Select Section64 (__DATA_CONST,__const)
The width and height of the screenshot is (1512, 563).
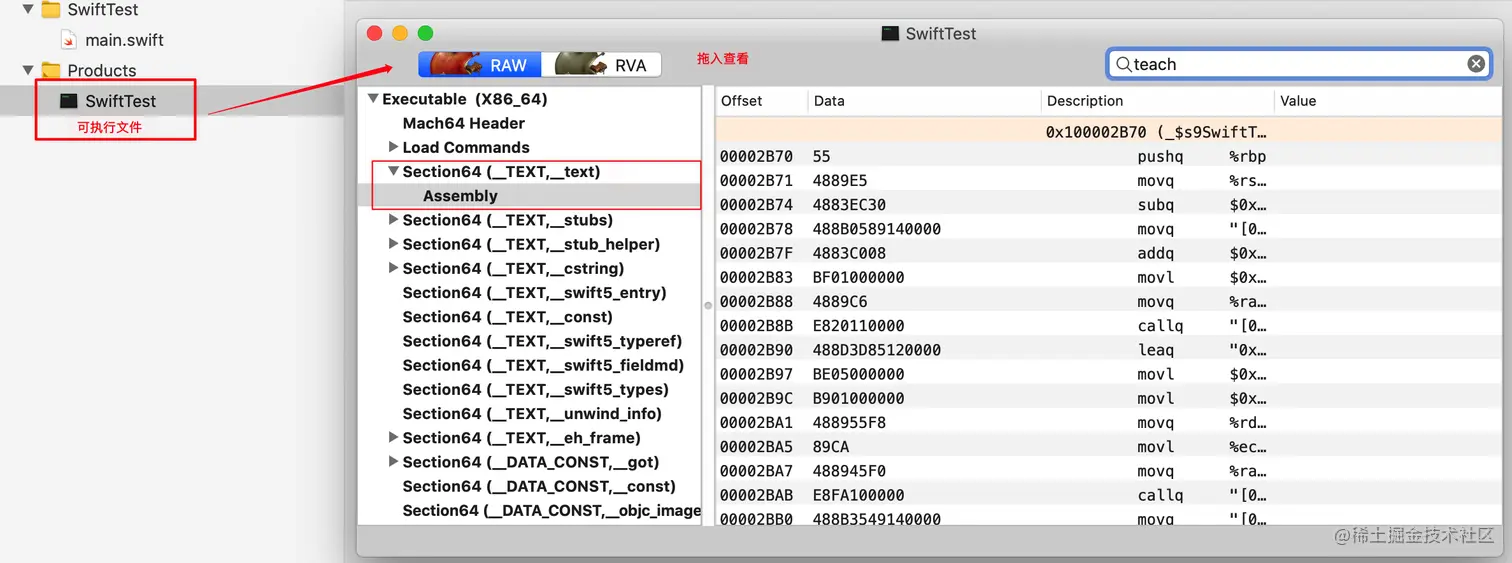539,486
